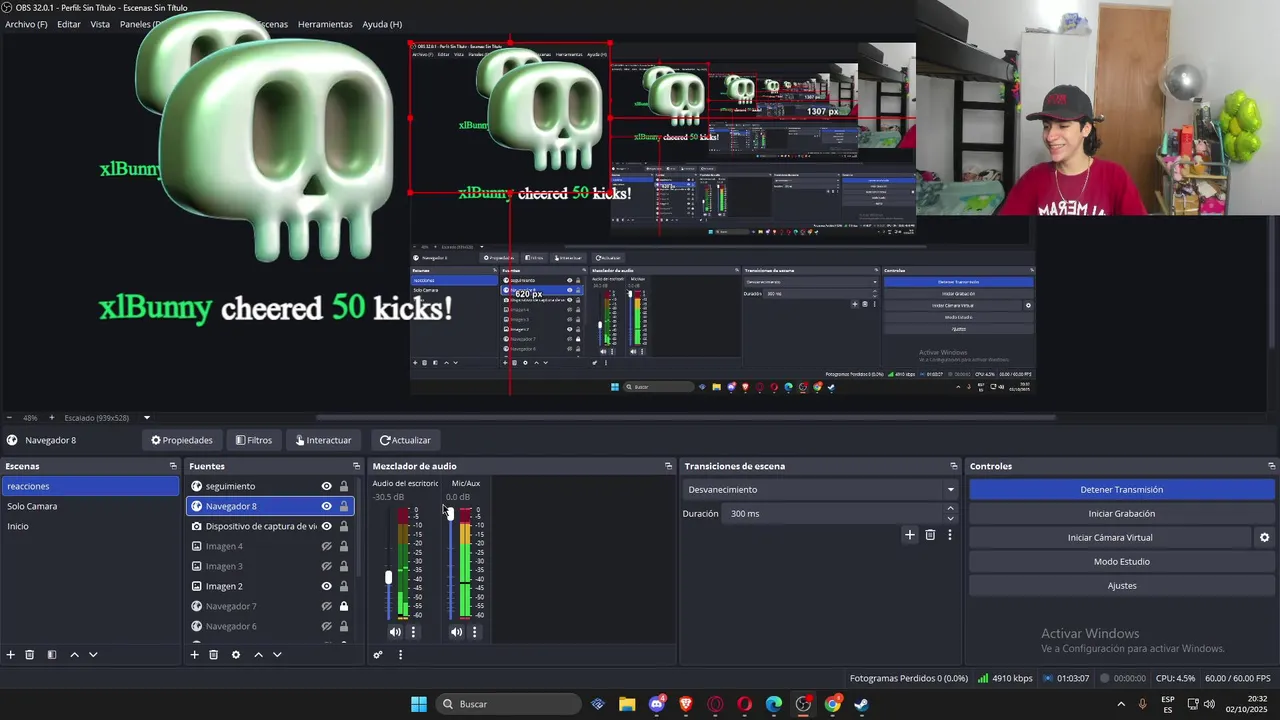Enable Modo Estudio
Screen dimensions: 1280x720
1121,562
